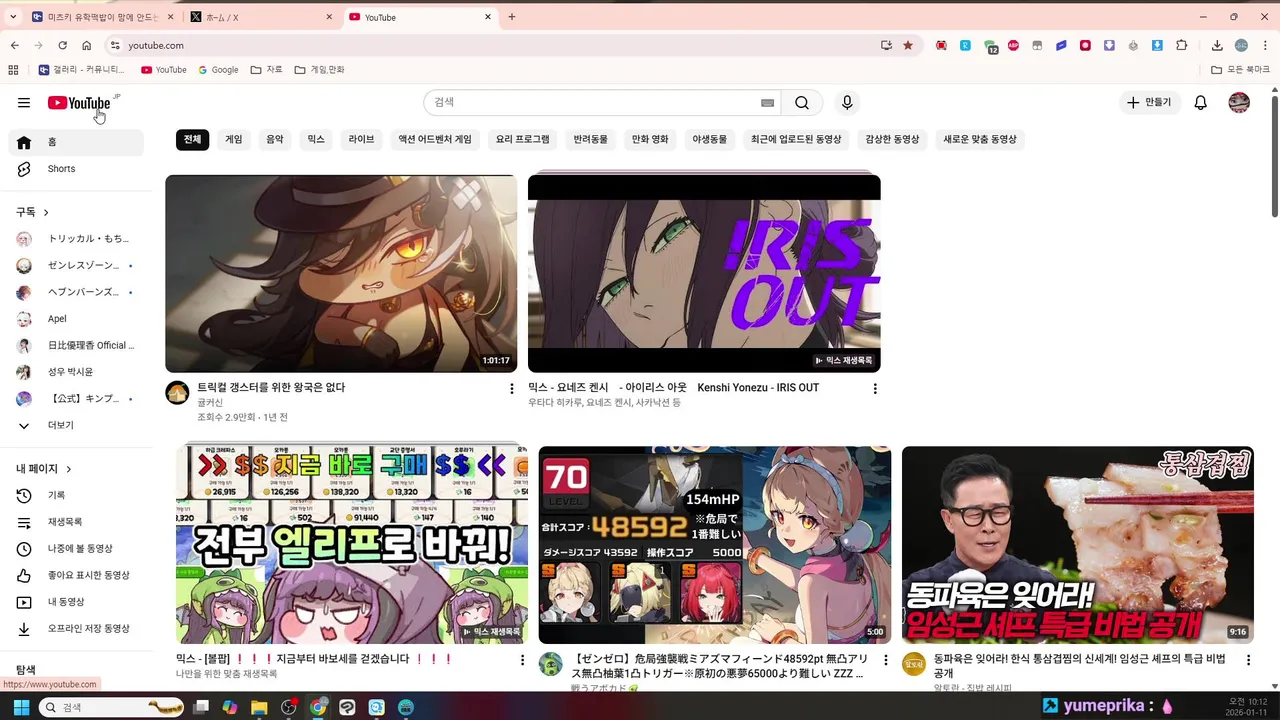The height and width of the screenshot is (720, 1280).
Task: Click the taskbar 검색 search box
Action: tap(112, 707)
